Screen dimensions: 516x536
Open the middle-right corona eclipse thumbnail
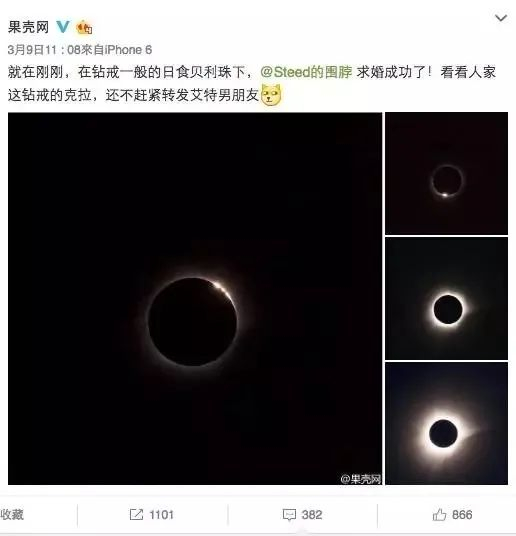point(446,298)
